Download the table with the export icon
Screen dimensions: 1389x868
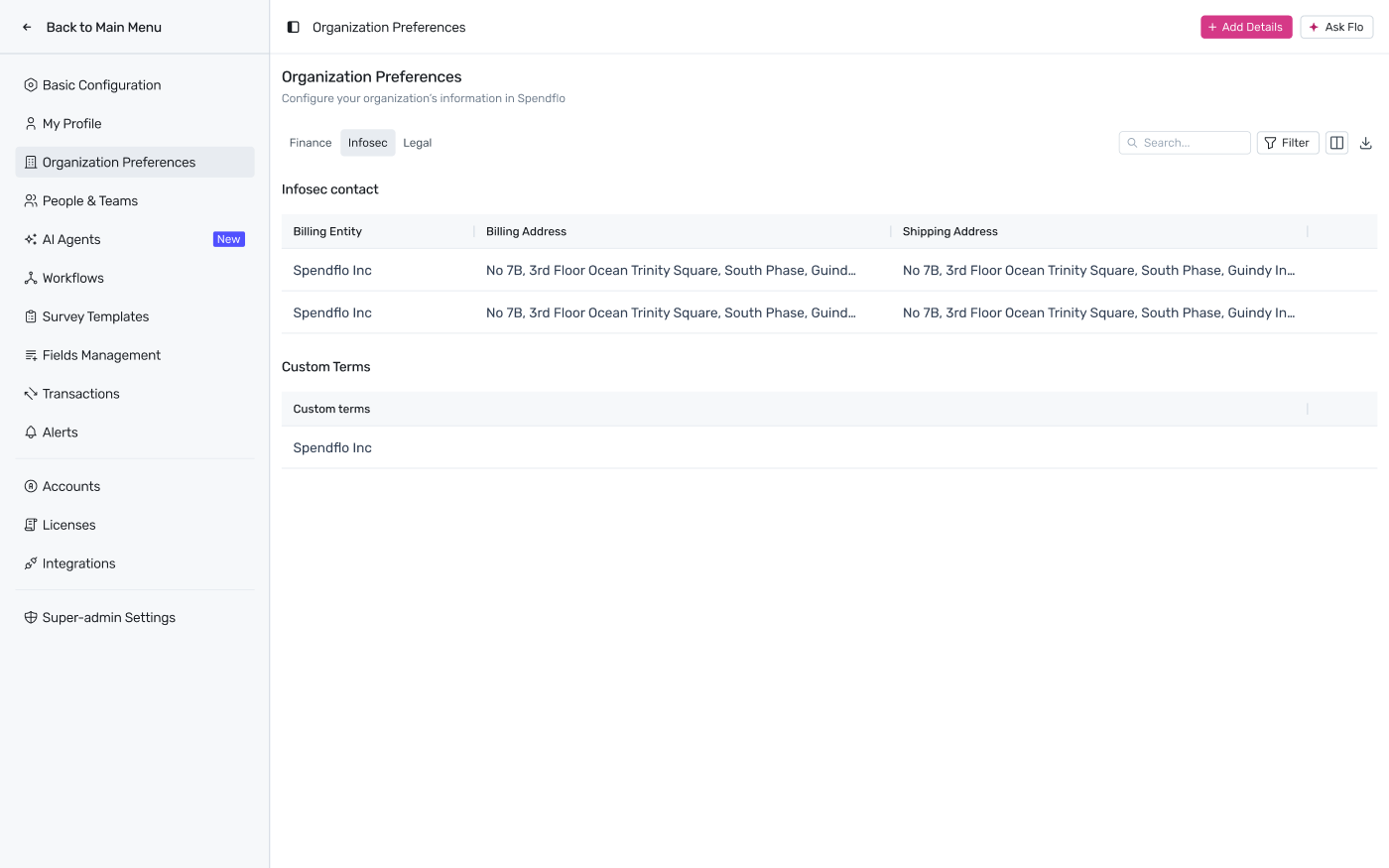(x=1365, y=143)
